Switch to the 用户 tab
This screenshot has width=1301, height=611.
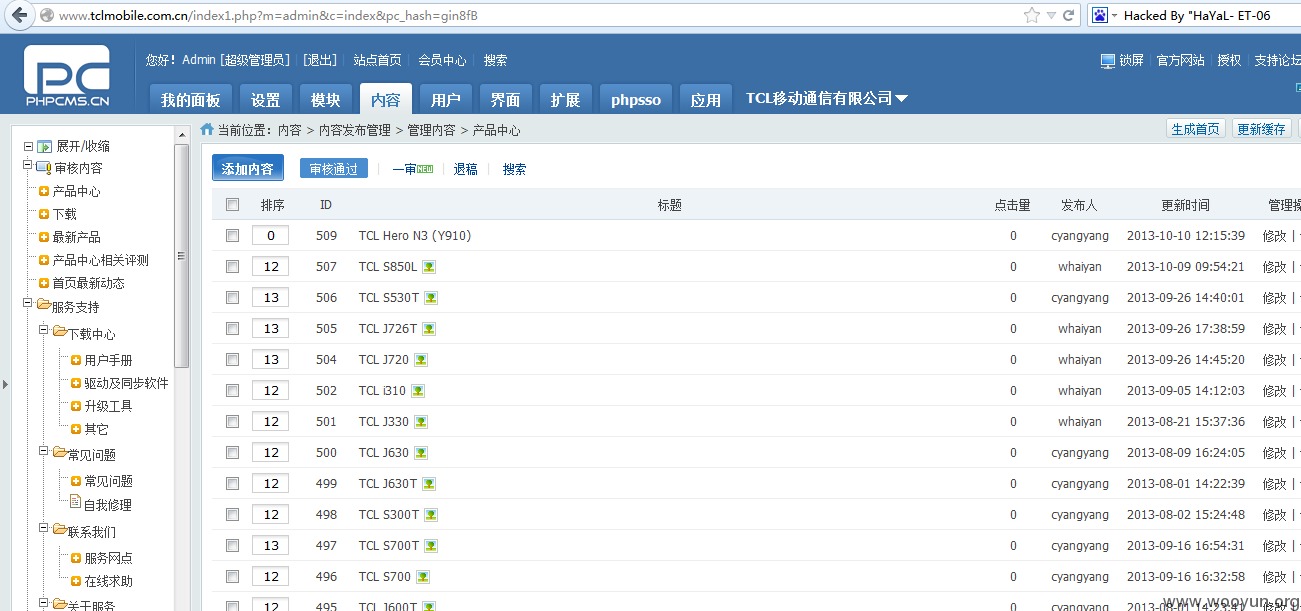[446, 99]
